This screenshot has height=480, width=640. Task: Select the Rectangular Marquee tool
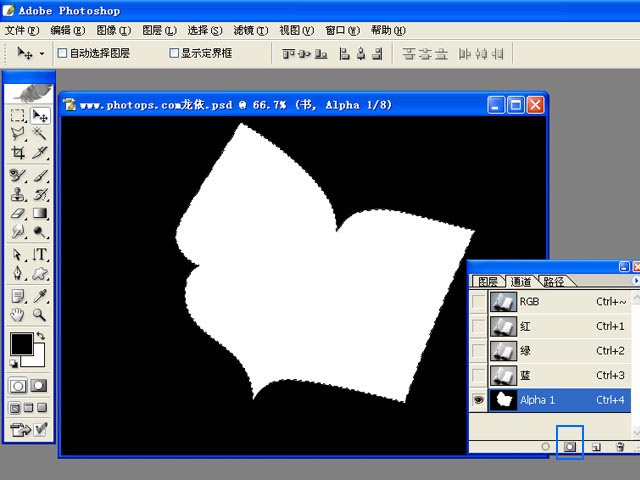(18, 117)
